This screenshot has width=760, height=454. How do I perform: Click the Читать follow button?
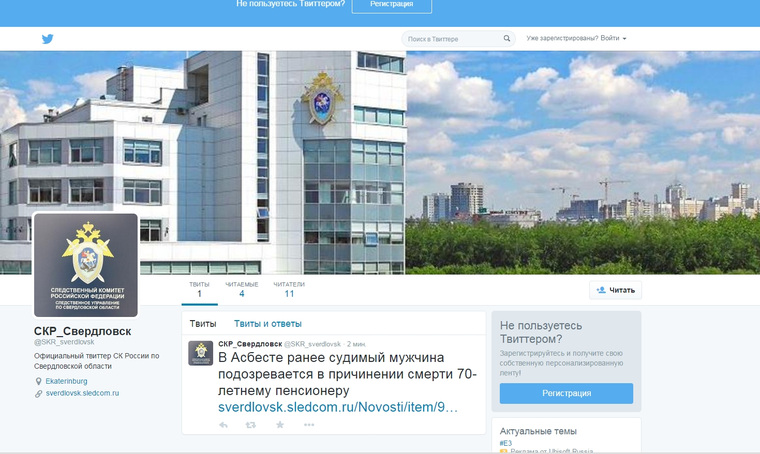tap(616, 290)
